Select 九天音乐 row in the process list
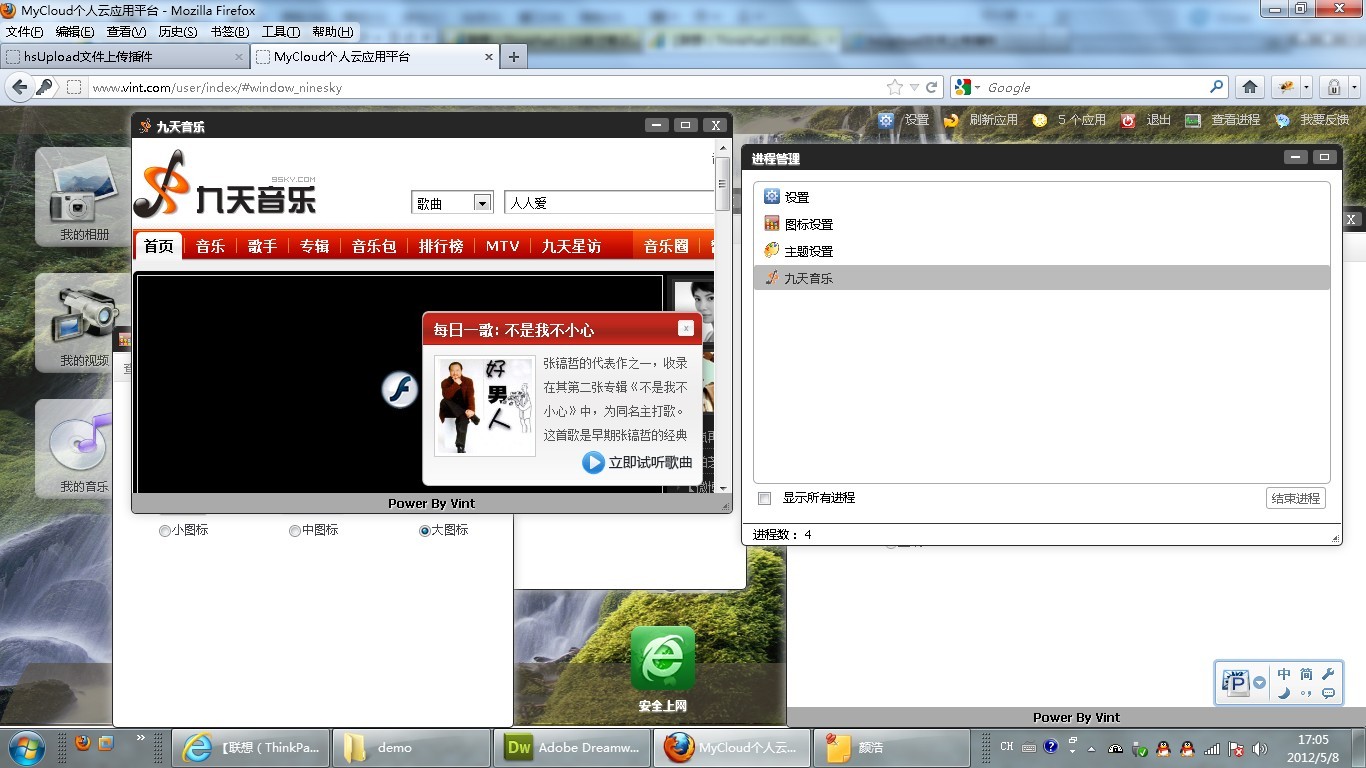This screenshot has height=768, width=1366. click(1042, 278)
